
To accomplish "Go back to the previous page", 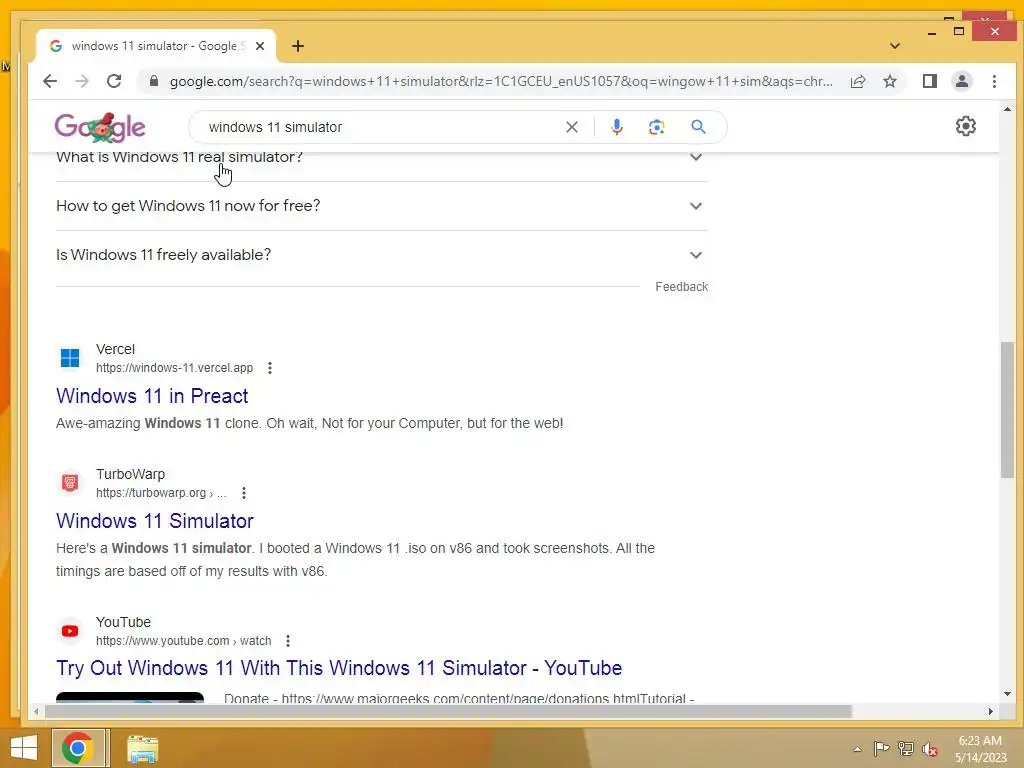I will [50, 81].
